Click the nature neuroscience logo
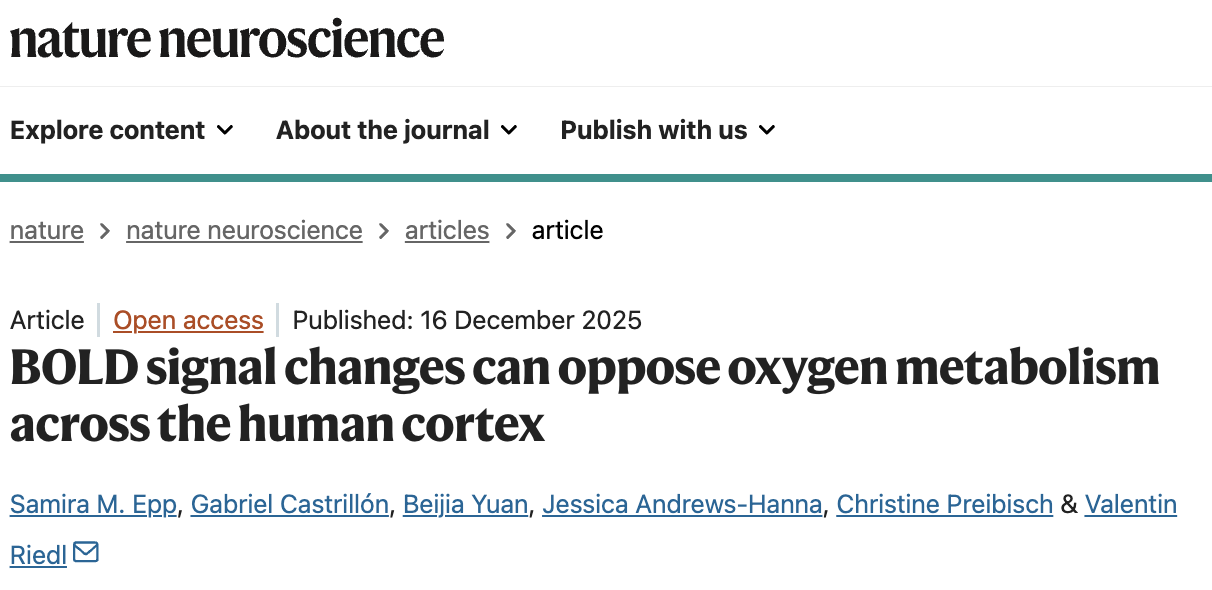The image size is (1212, 590). pyautogui.click(x=227, y=40)
